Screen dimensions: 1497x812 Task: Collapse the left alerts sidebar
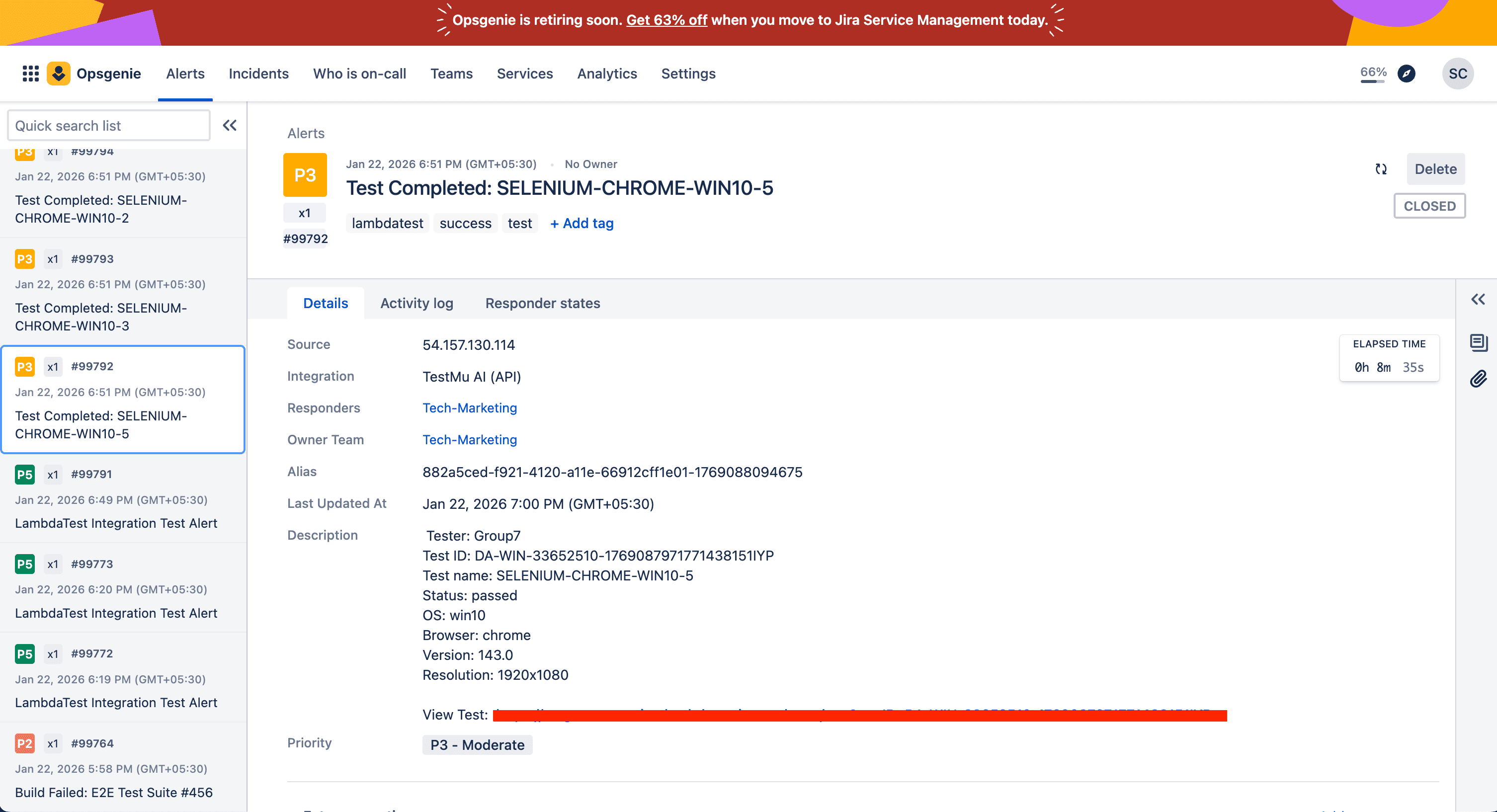pos(230,125)
